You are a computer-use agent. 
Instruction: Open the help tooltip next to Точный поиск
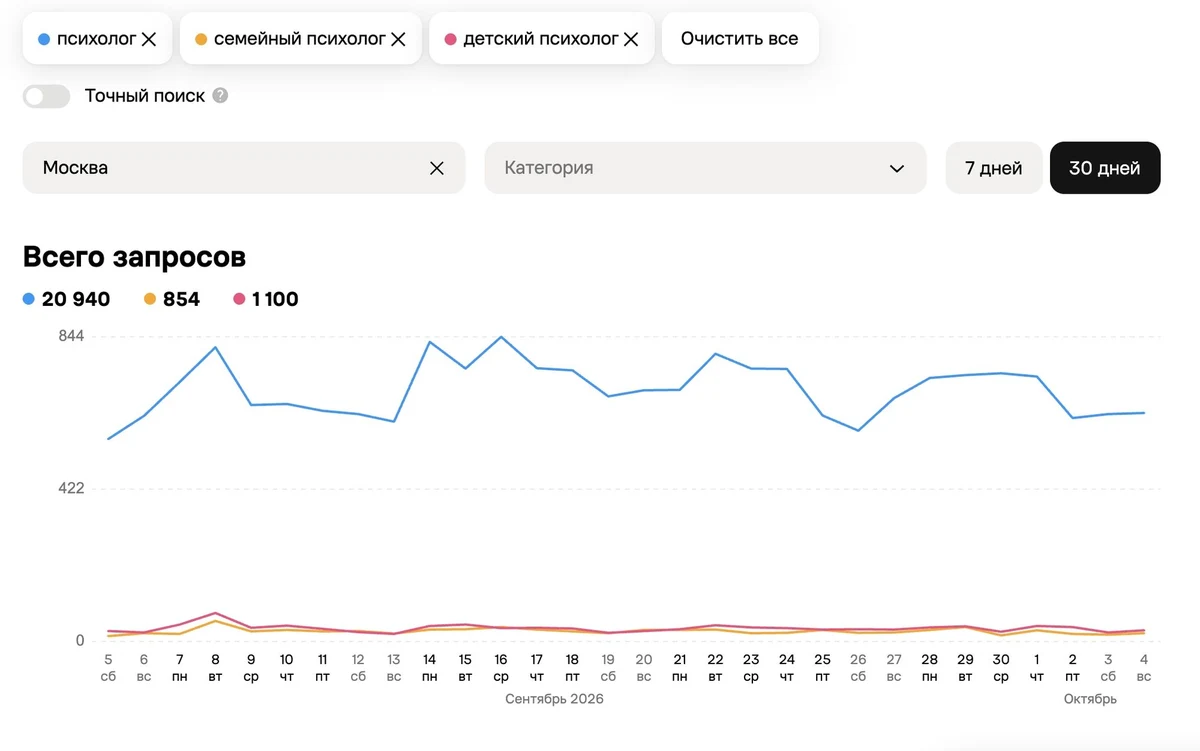(220, 96)
